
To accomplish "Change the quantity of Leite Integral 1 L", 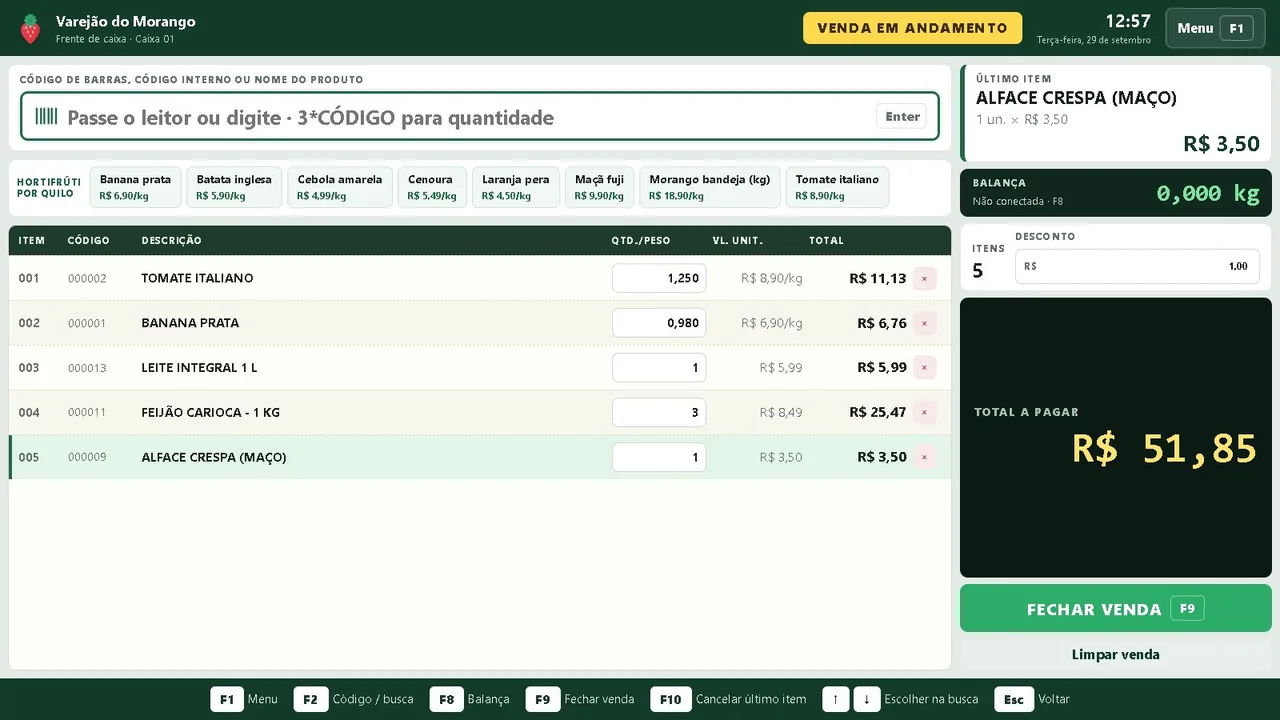I will click(x=659, y=368).
